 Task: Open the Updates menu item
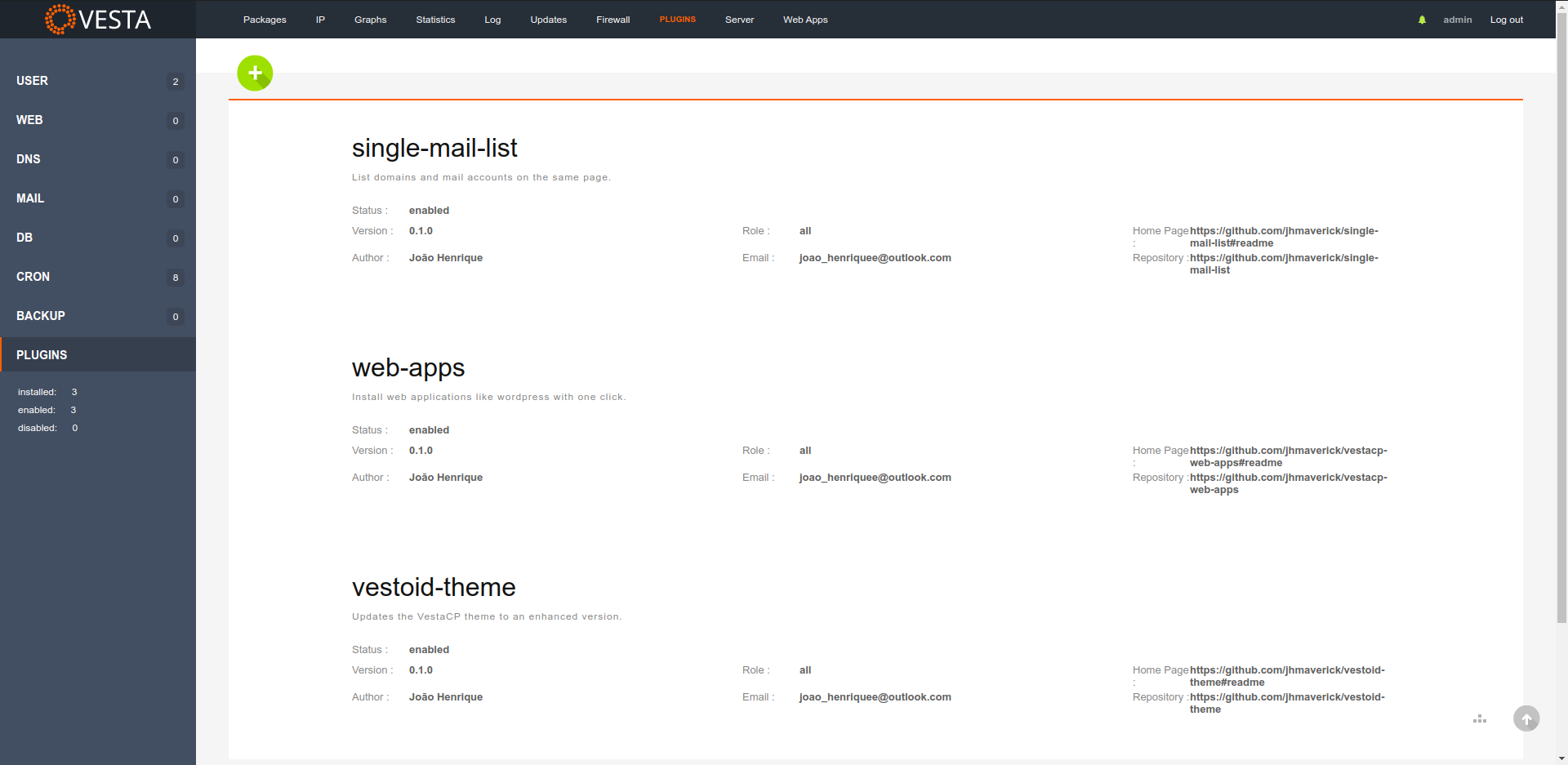(x=548, y=20)
